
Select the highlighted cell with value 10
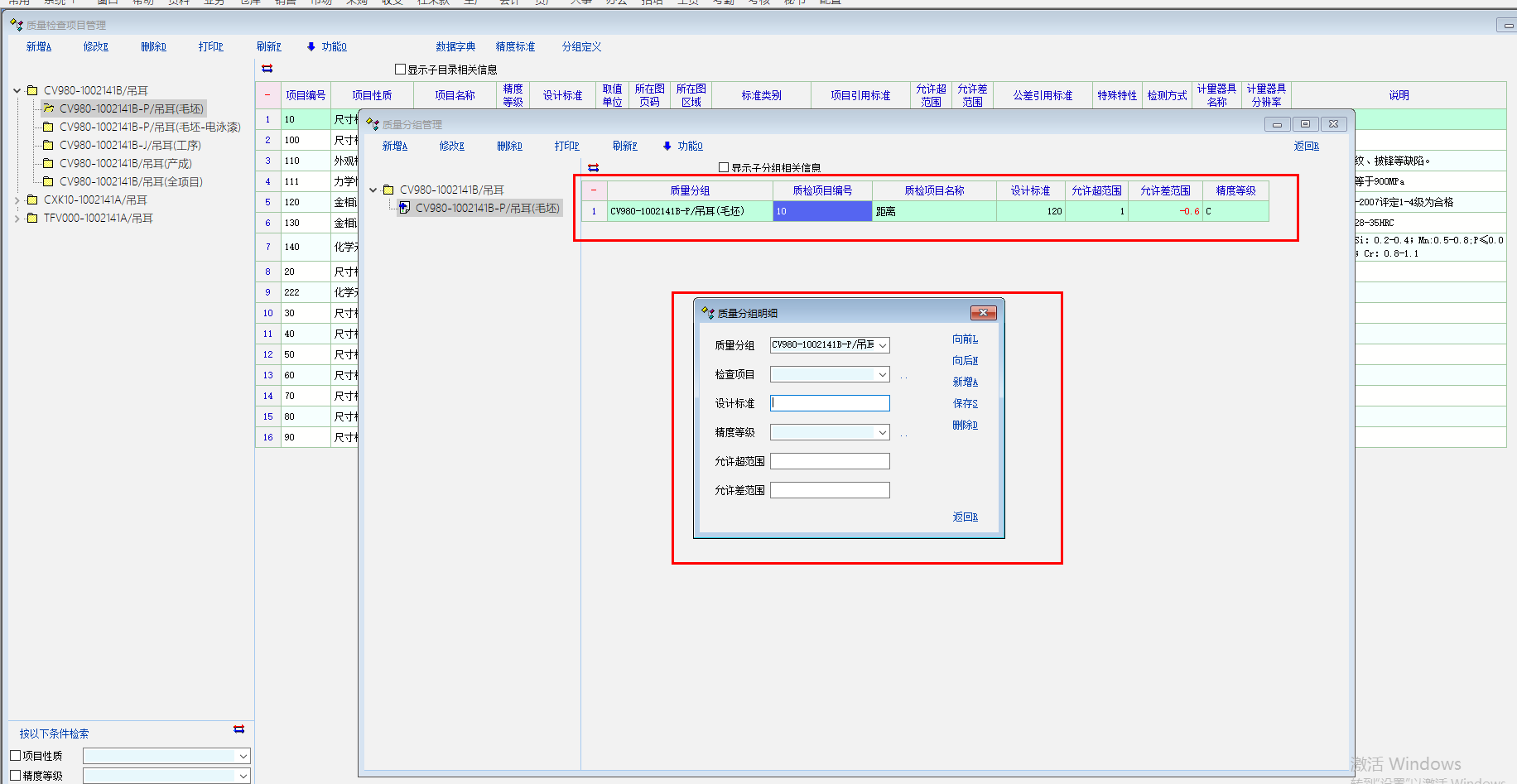click(x=821, y=212)
